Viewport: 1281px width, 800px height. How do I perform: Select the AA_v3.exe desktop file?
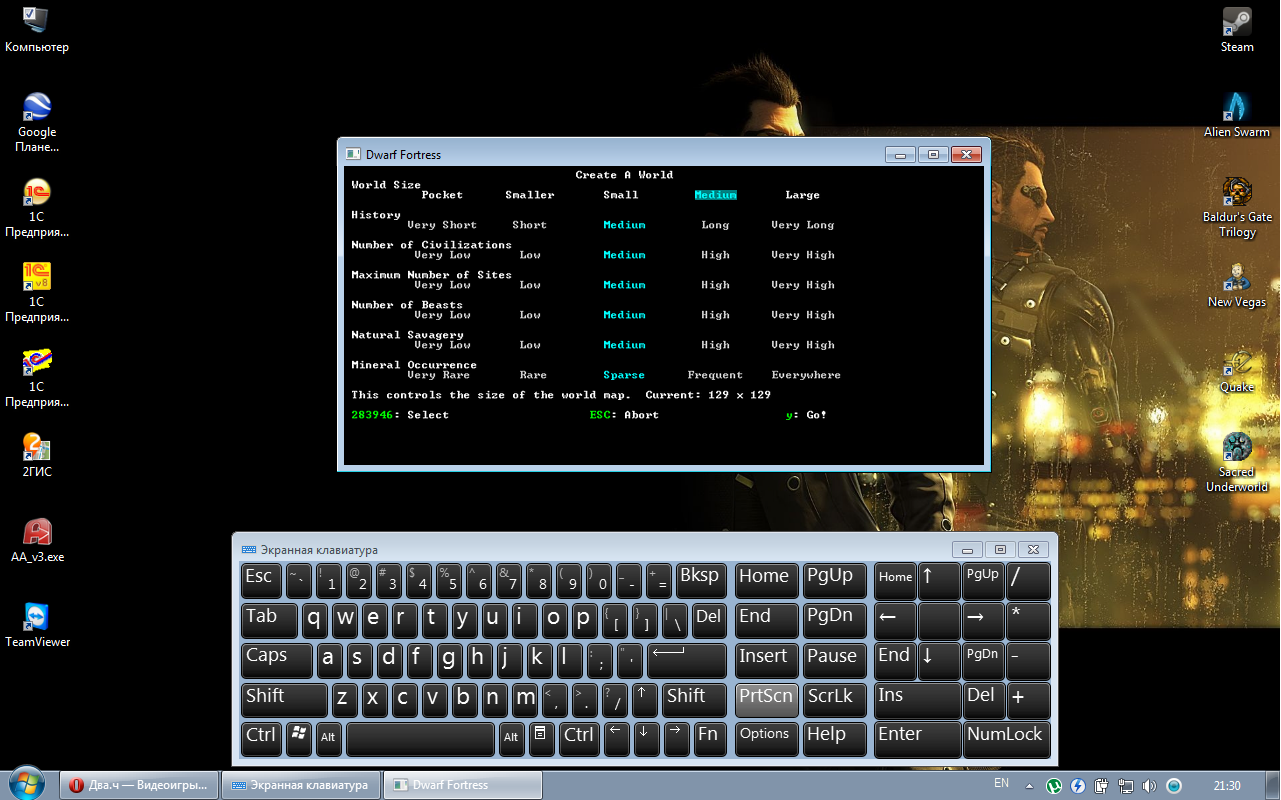pos(37,540)
